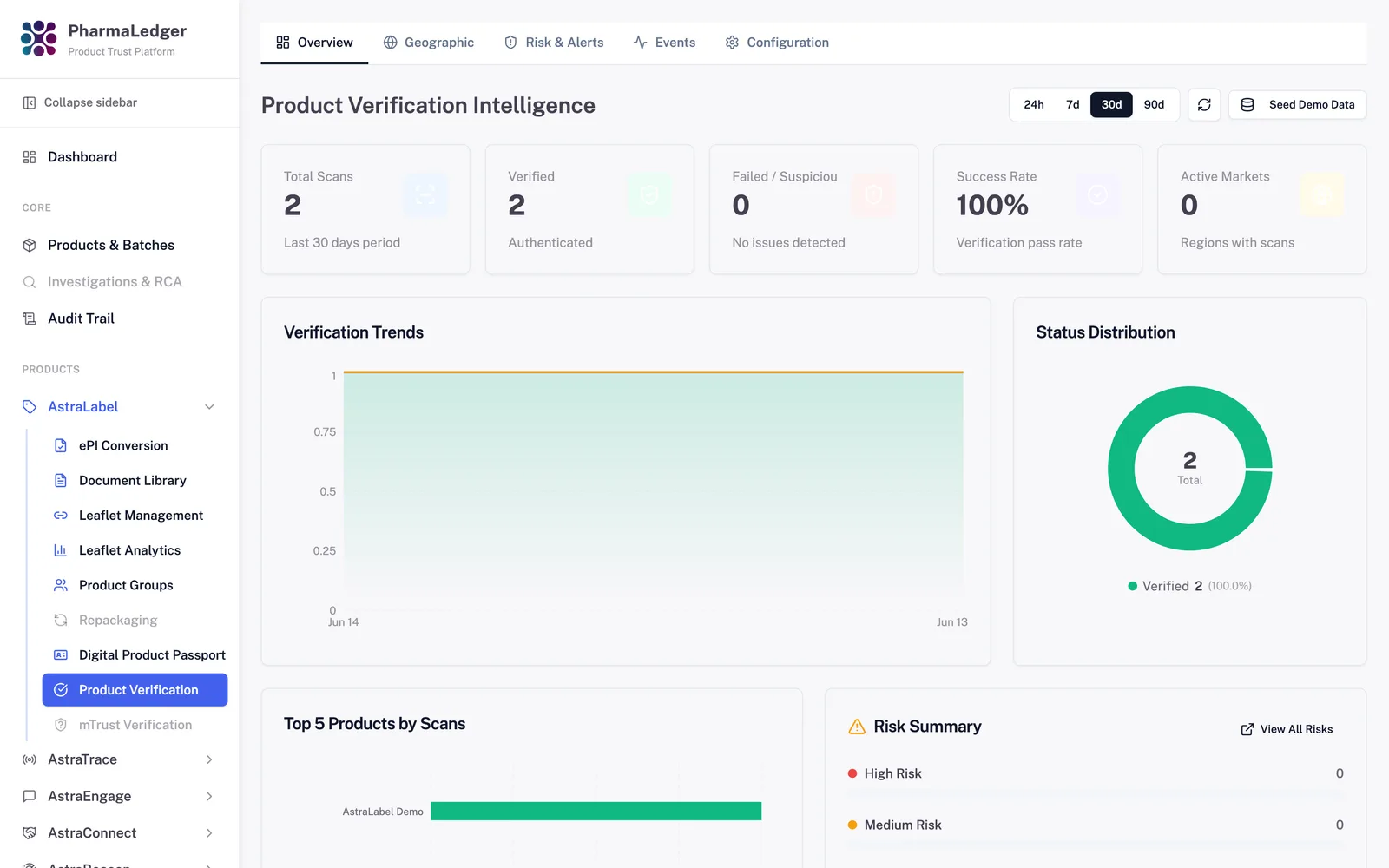Click the 'Product Verification Intelligence' title
Screen dimensions: 1389x868
pos(428,106)
